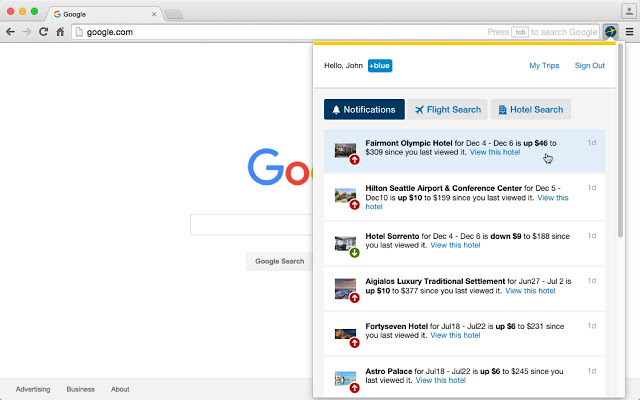Close the Google tab

[x=154, y=14]
